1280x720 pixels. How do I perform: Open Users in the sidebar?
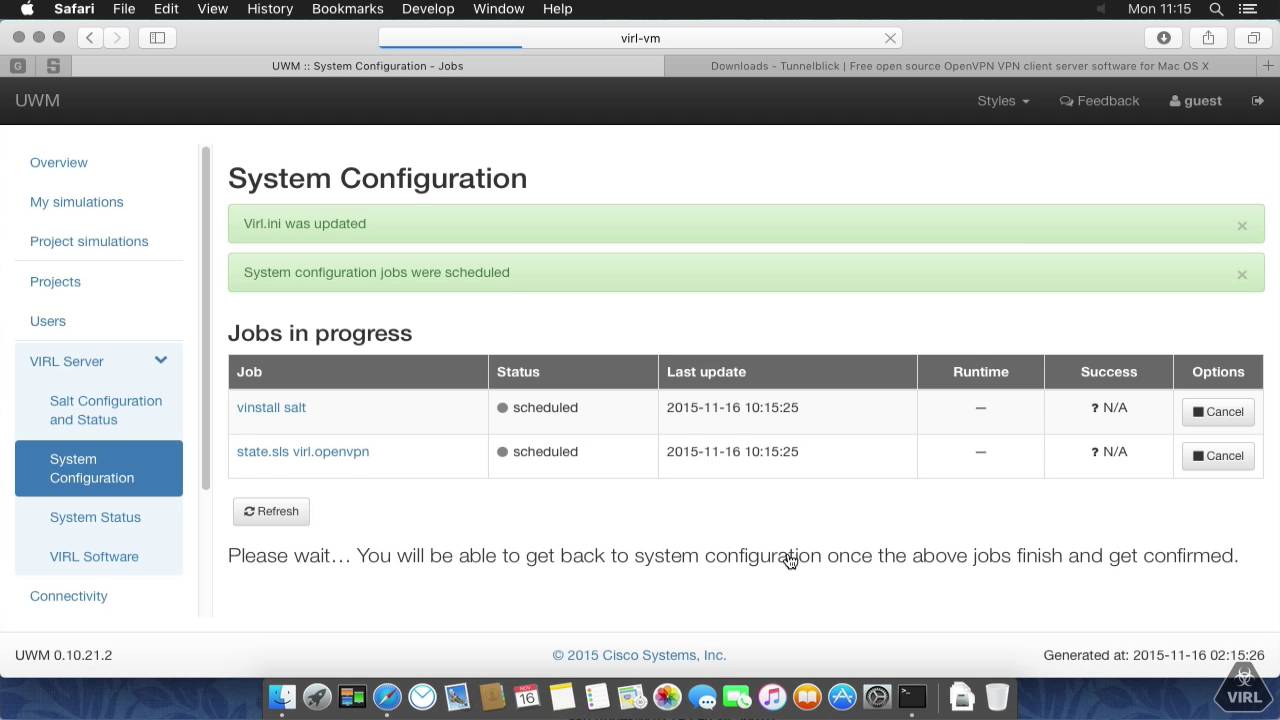pyautogui.click(x=48, y=321)
